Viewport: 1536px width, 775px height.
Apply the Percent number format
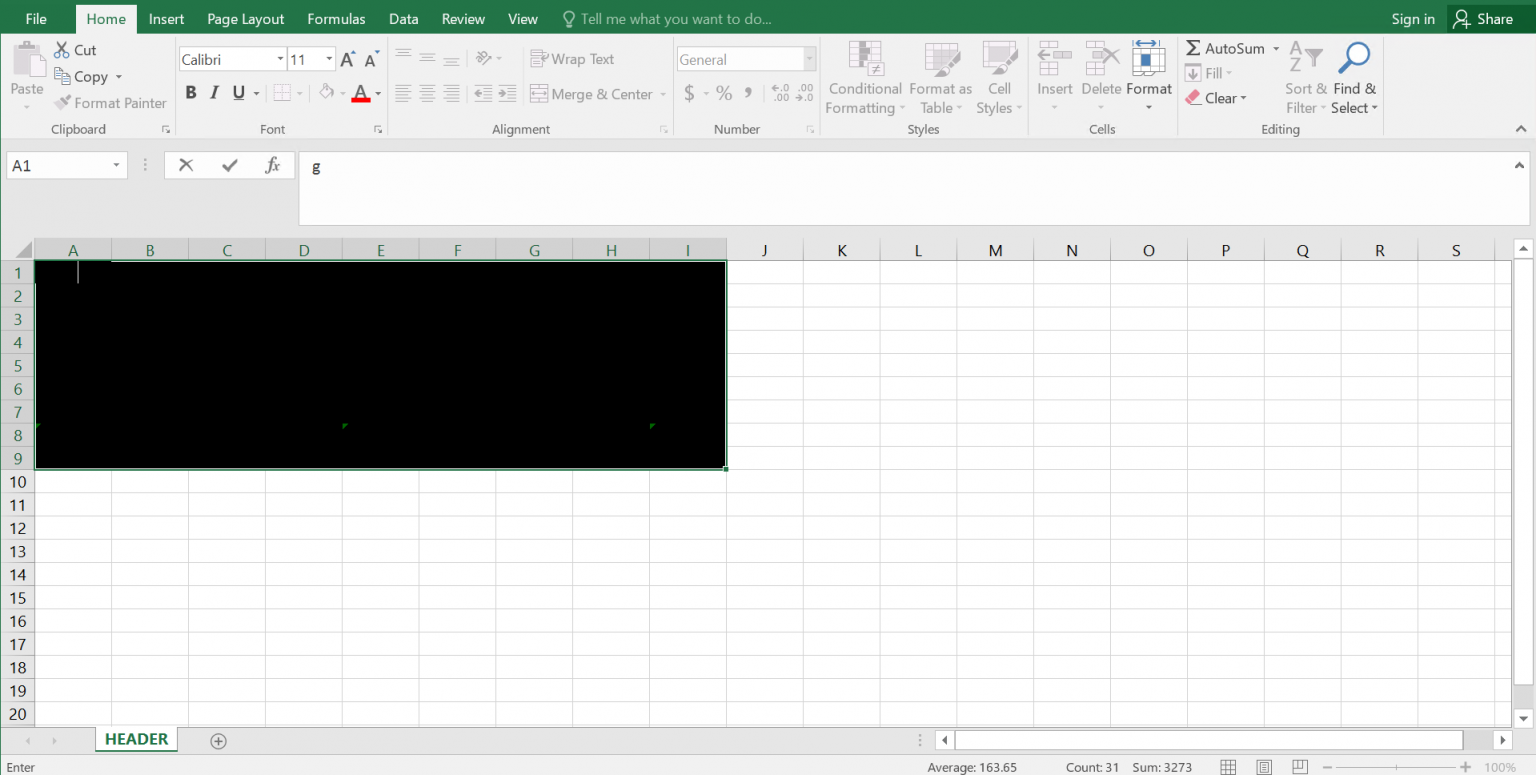tap(723, 92)
